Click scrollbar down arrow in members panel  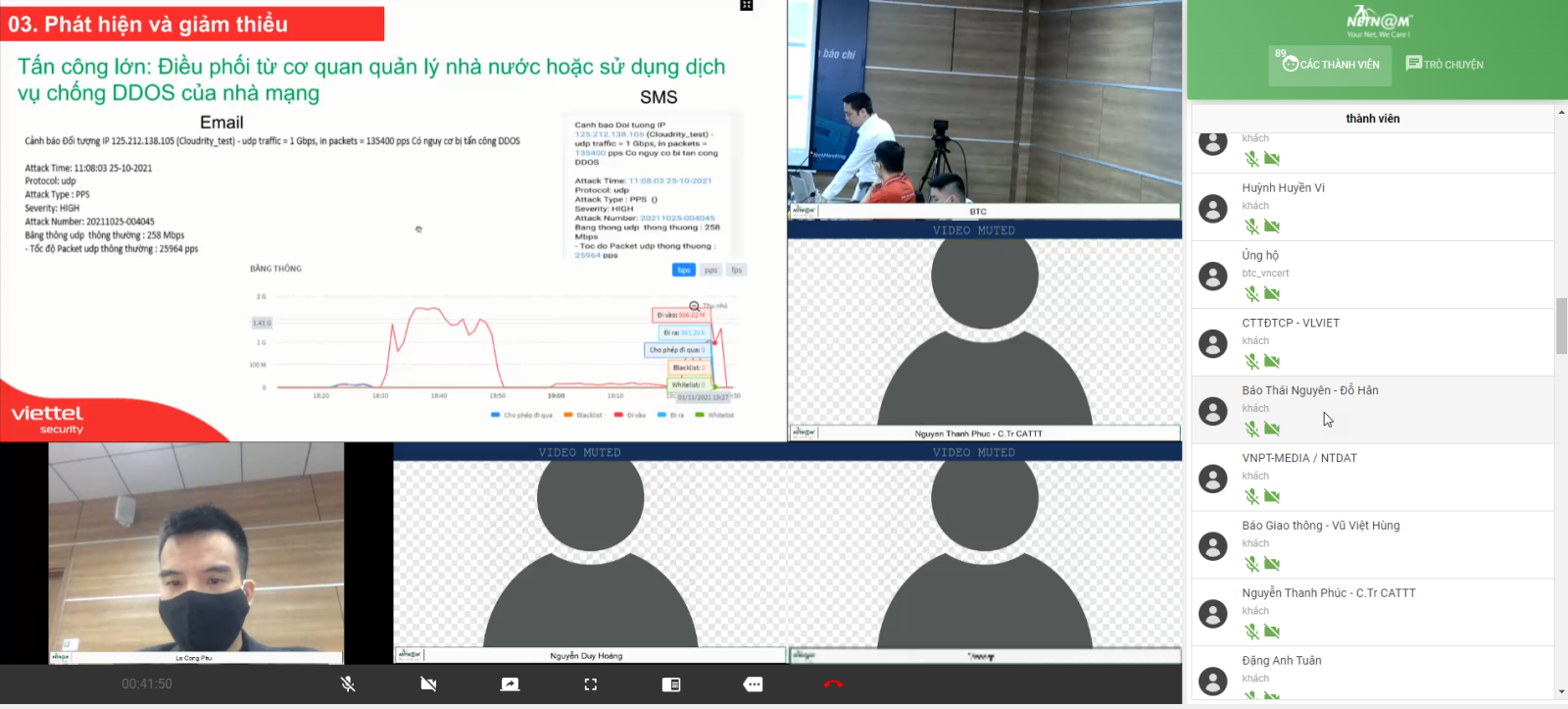(x=1561, y=693)
